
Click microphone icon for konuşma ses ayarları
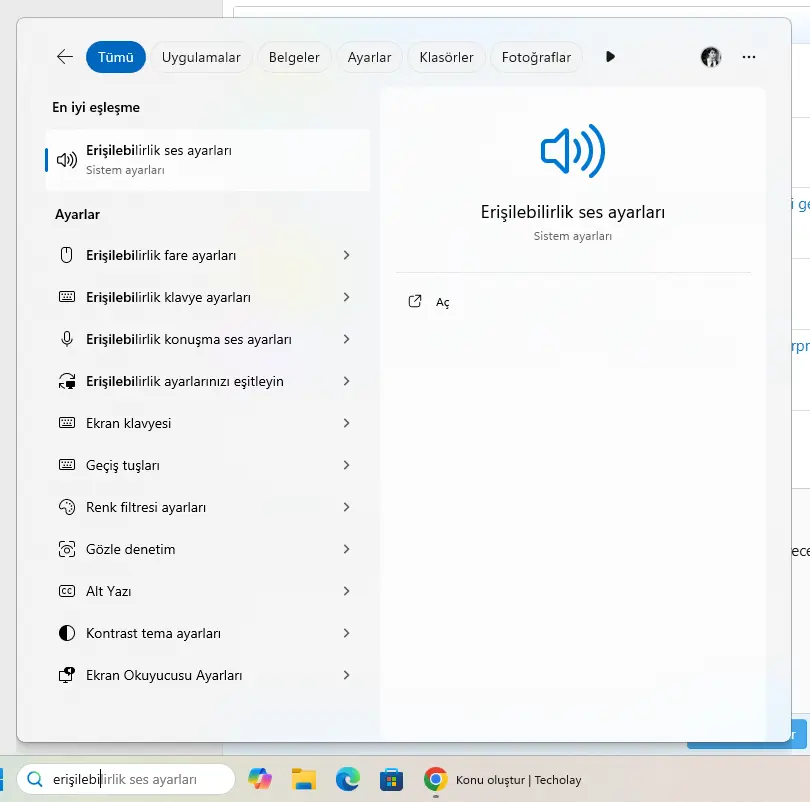[67, 339]
